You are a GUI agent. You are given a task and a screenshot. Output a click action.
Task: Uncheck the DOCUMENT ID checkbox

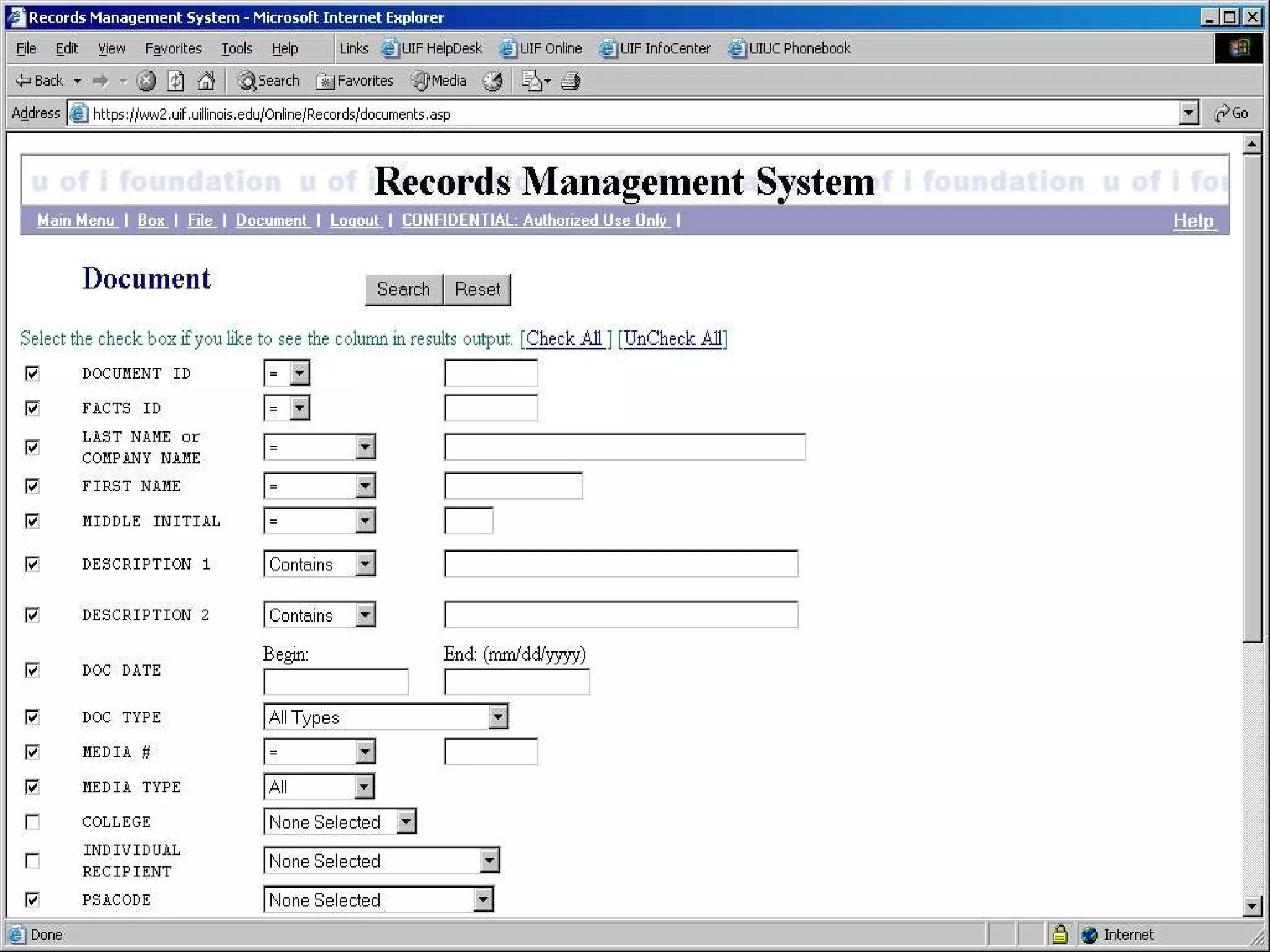[x=32, y=373]
